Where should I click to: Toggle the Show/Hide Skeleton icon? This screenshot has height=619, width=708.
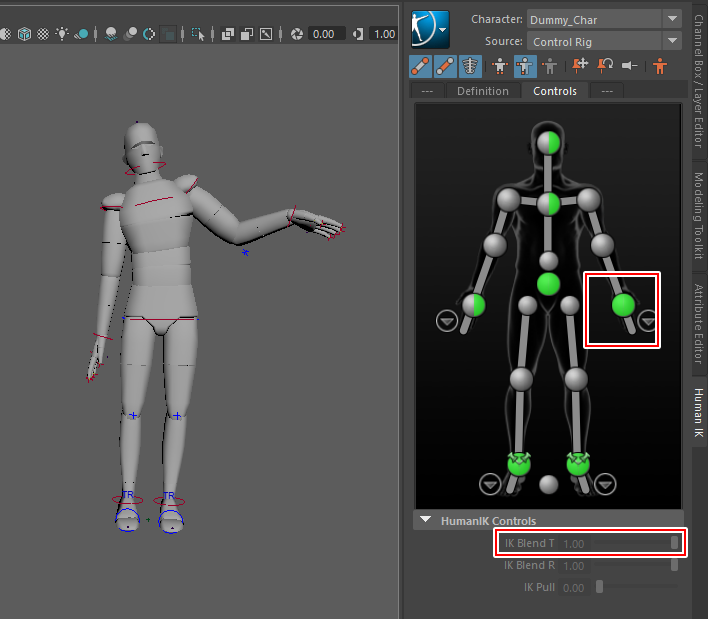click(420, 66)
